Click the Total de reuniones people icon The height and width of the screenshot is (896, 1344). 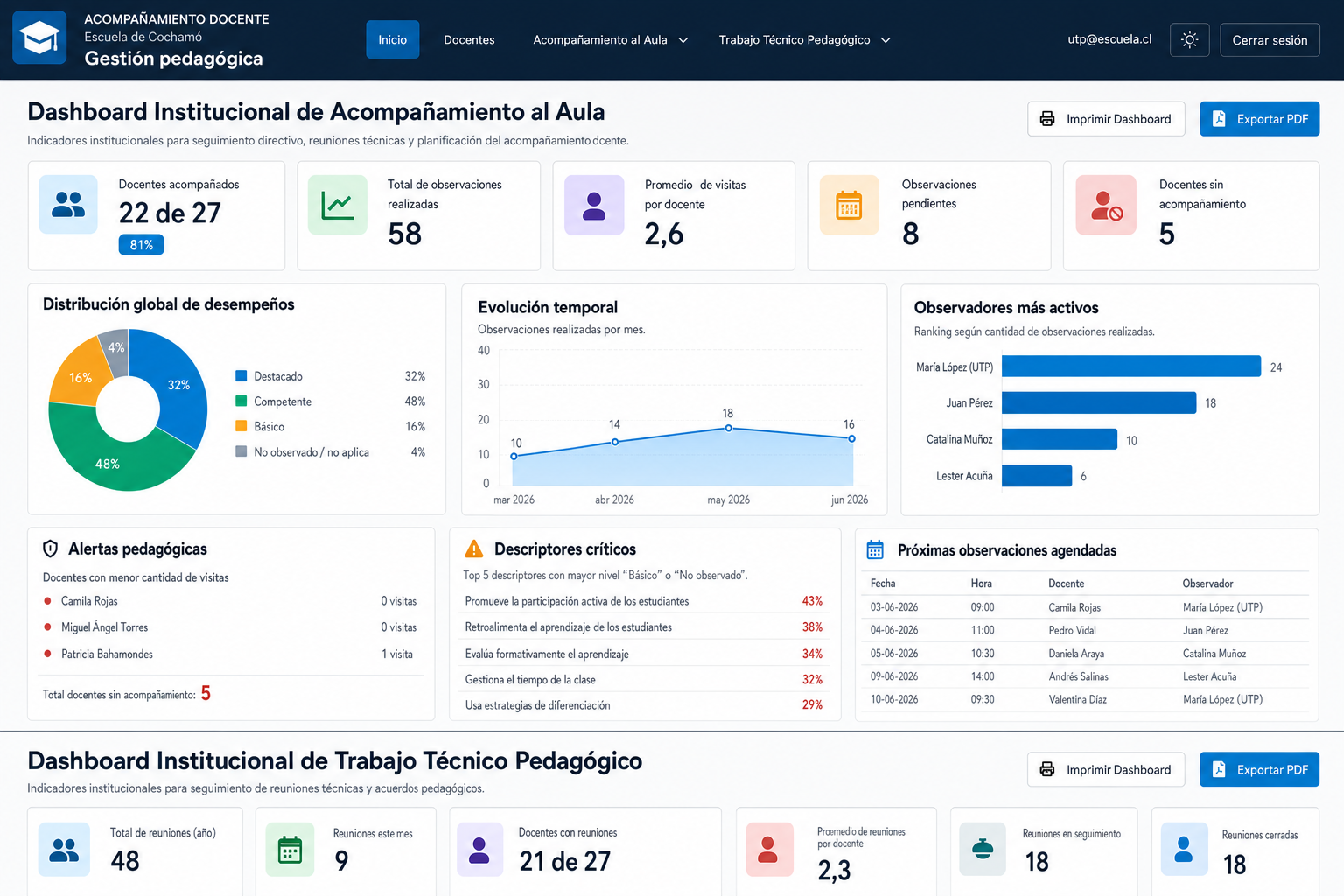click(64, 850)
